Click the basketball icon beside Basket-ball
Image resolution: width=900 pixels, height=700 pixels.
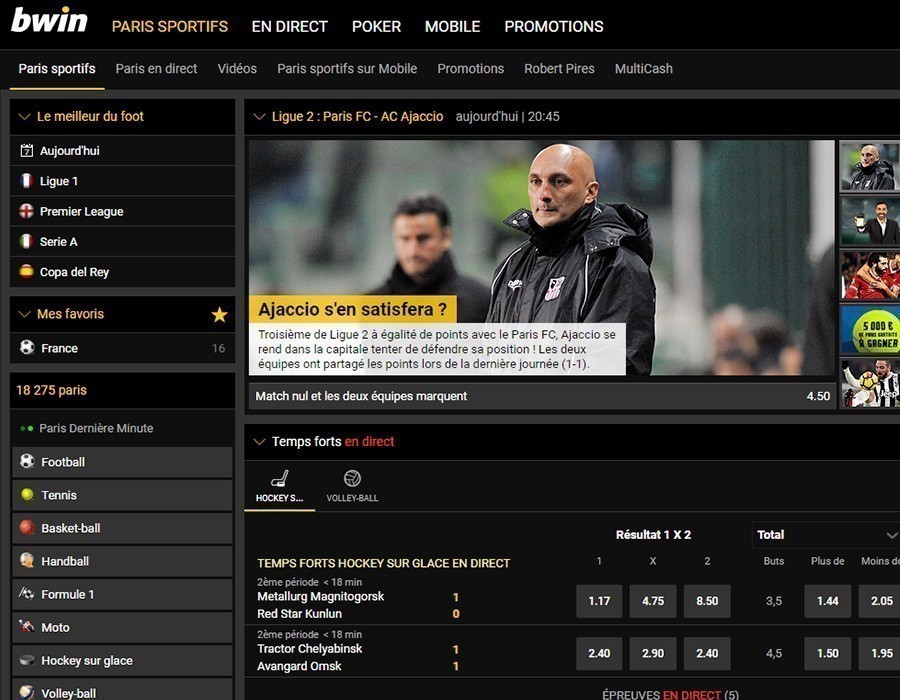point(27,527)
